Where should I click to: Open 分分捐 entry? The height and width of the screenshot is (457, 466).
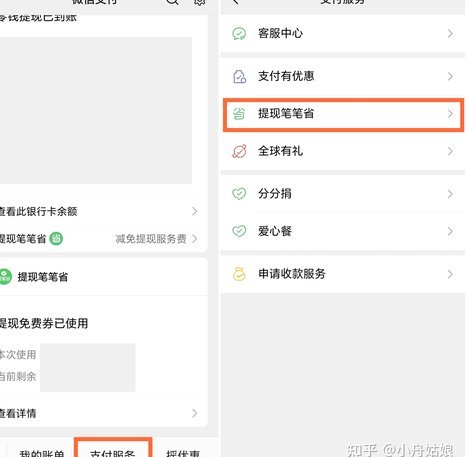click(x=343, y=194)
